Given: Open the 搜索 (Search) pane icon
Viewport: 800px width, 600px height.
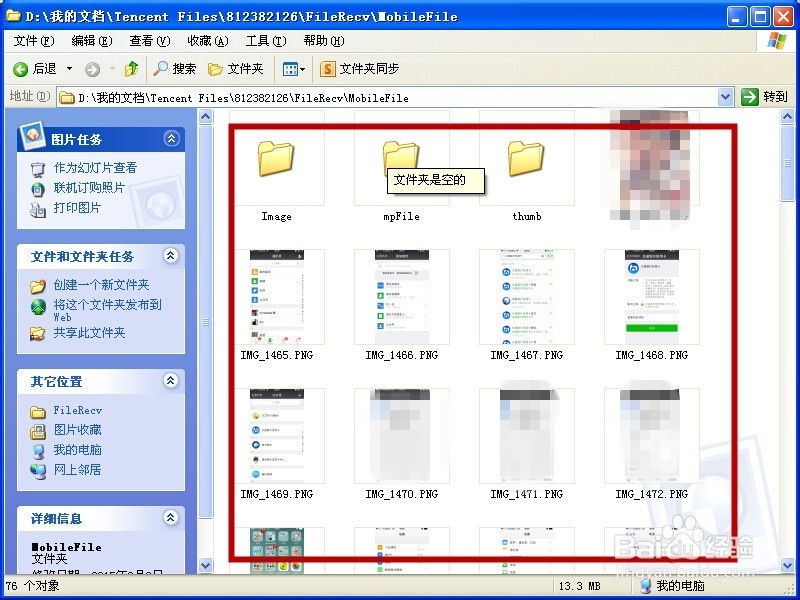Looking at the screenshot, I should click(161, 69).
